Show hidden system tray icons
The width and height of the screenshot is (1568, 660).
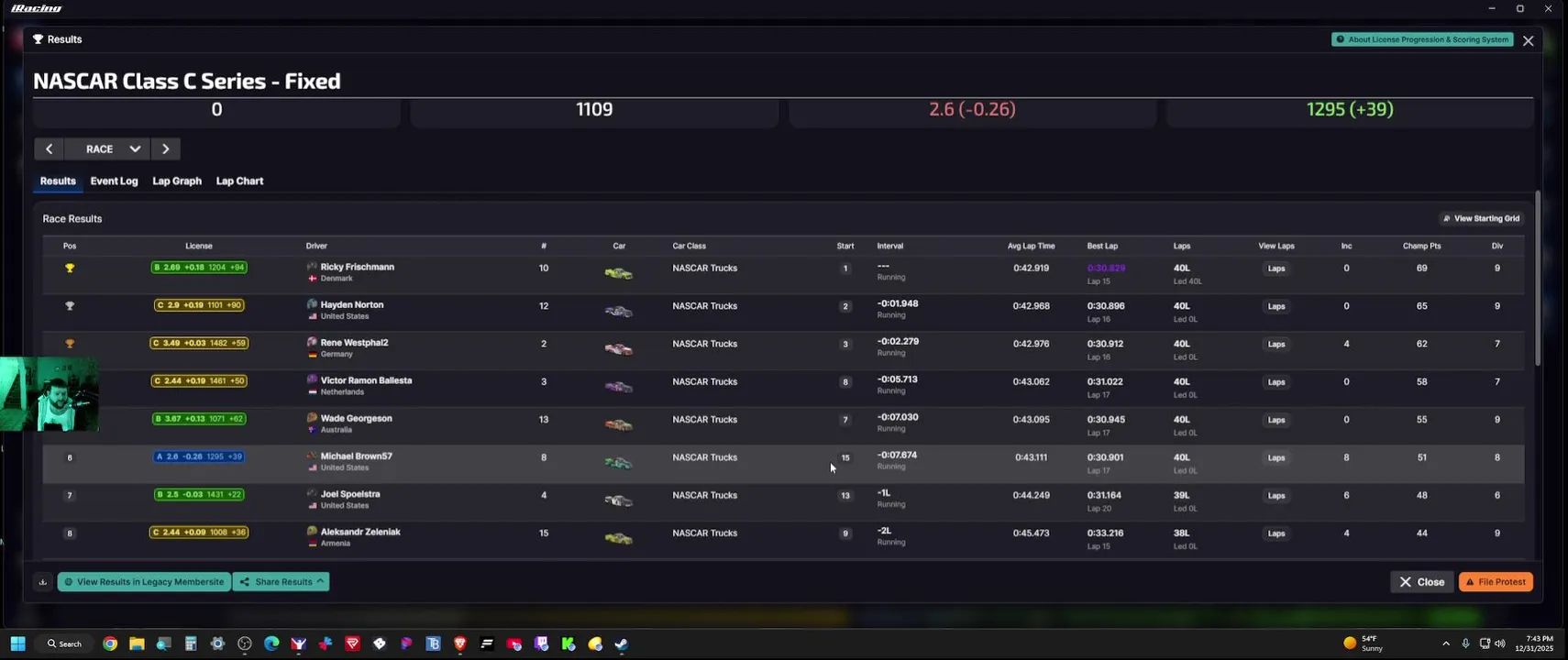coord(1446,643)
